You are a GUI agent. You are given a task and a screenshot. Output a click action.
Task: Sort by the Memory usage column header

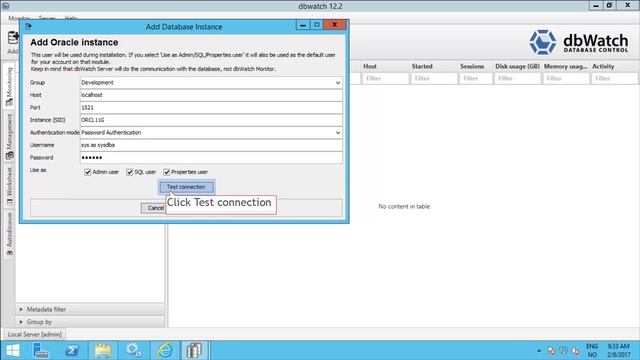click(x=566, y=66)
